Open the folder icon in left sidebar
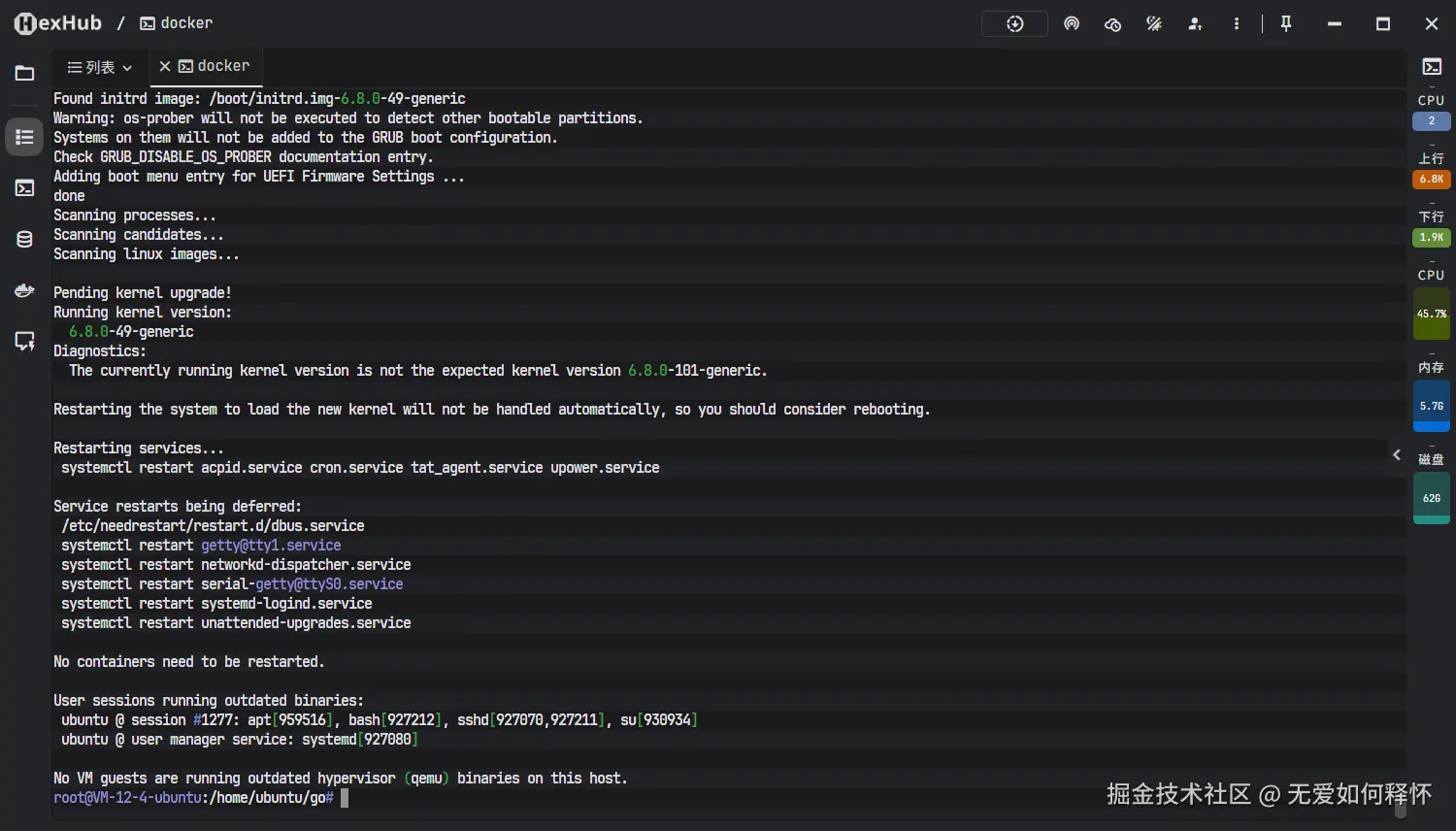 coord(24,74)
